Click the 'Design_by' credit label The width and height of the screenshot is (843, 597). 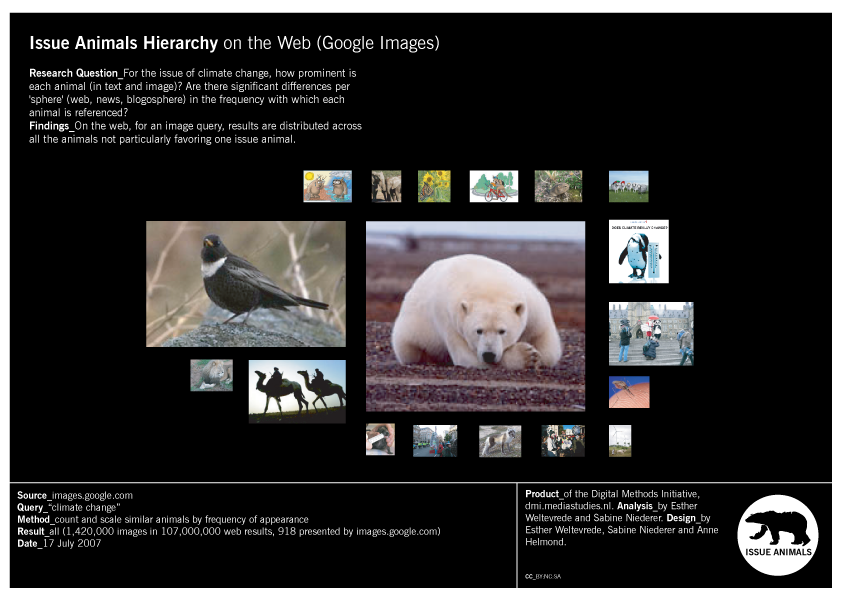point(688,518)
